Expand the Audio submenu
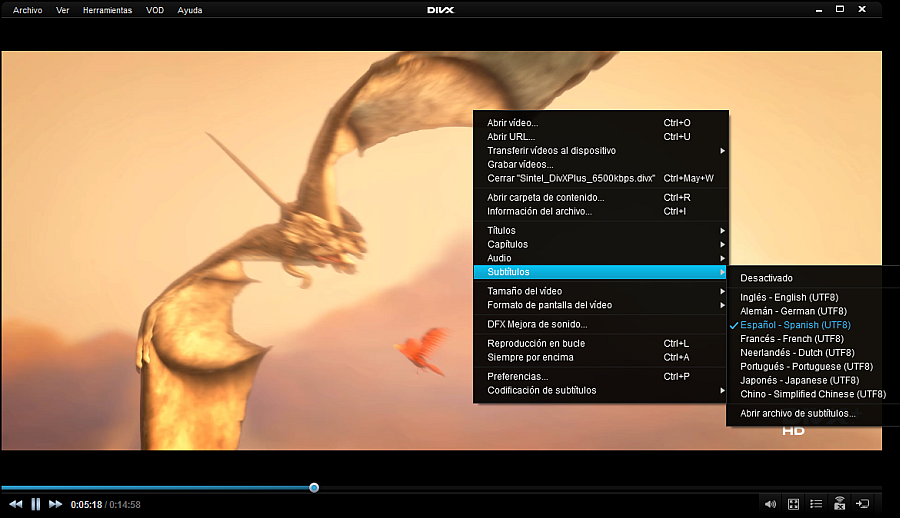This screenshot has height=518, width=900. (x=600, y=258)
